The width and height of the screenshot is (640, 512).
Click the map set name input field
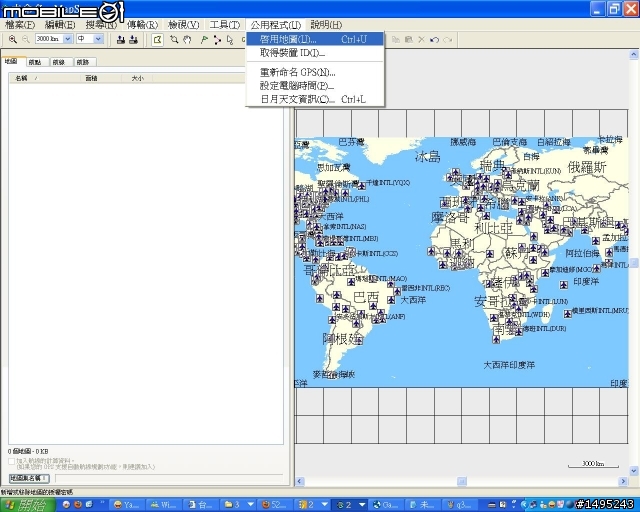pos(169,478)
